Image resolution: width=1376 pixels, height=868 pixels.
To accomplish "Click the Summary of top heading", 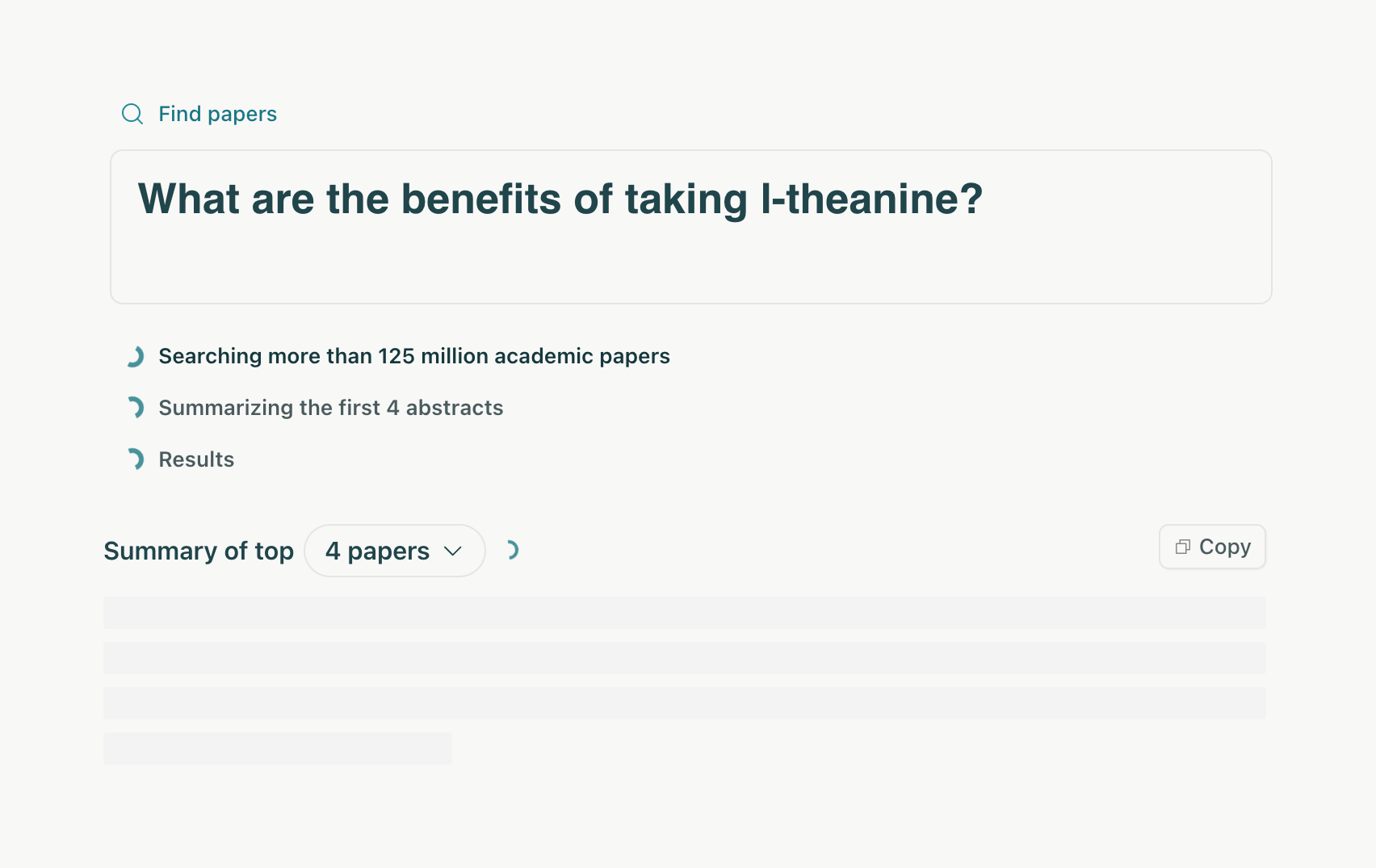I will (x=199, y=551).
